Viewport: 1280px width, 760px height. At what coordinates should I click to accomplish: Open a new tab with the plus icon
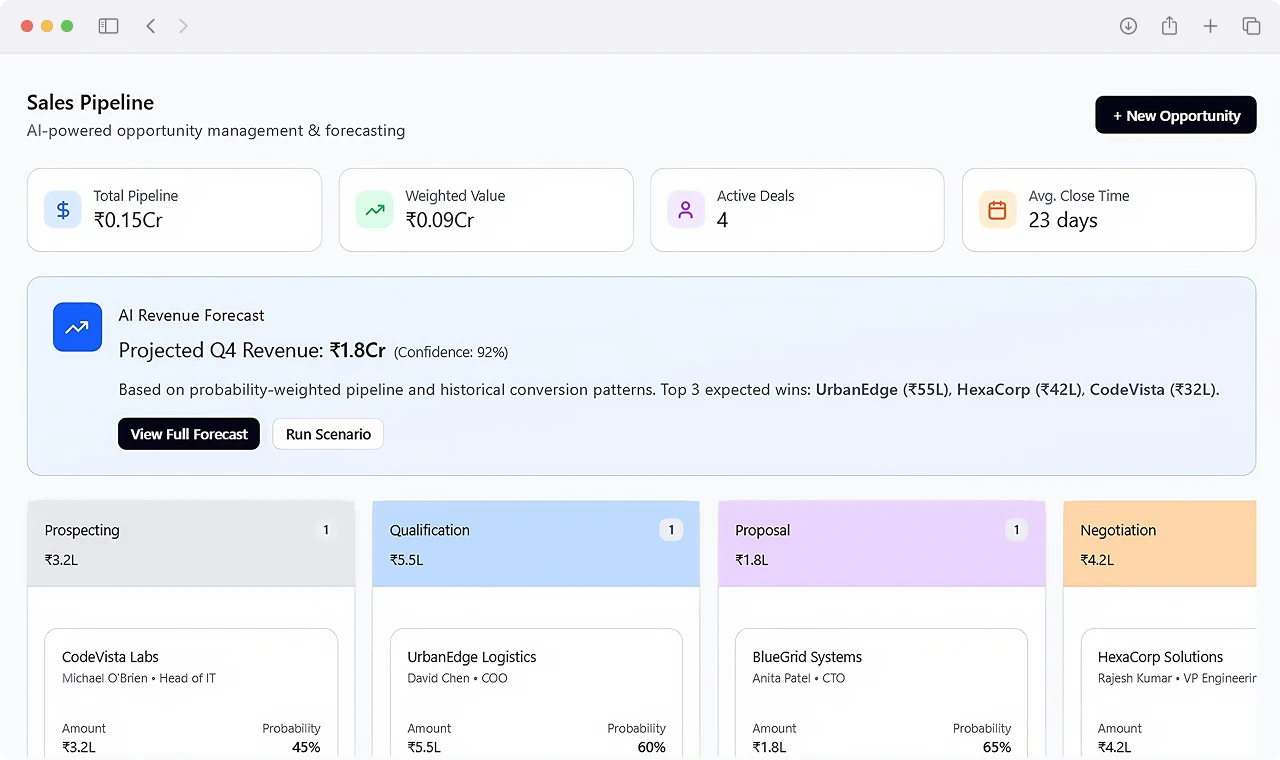(1210, 26)
